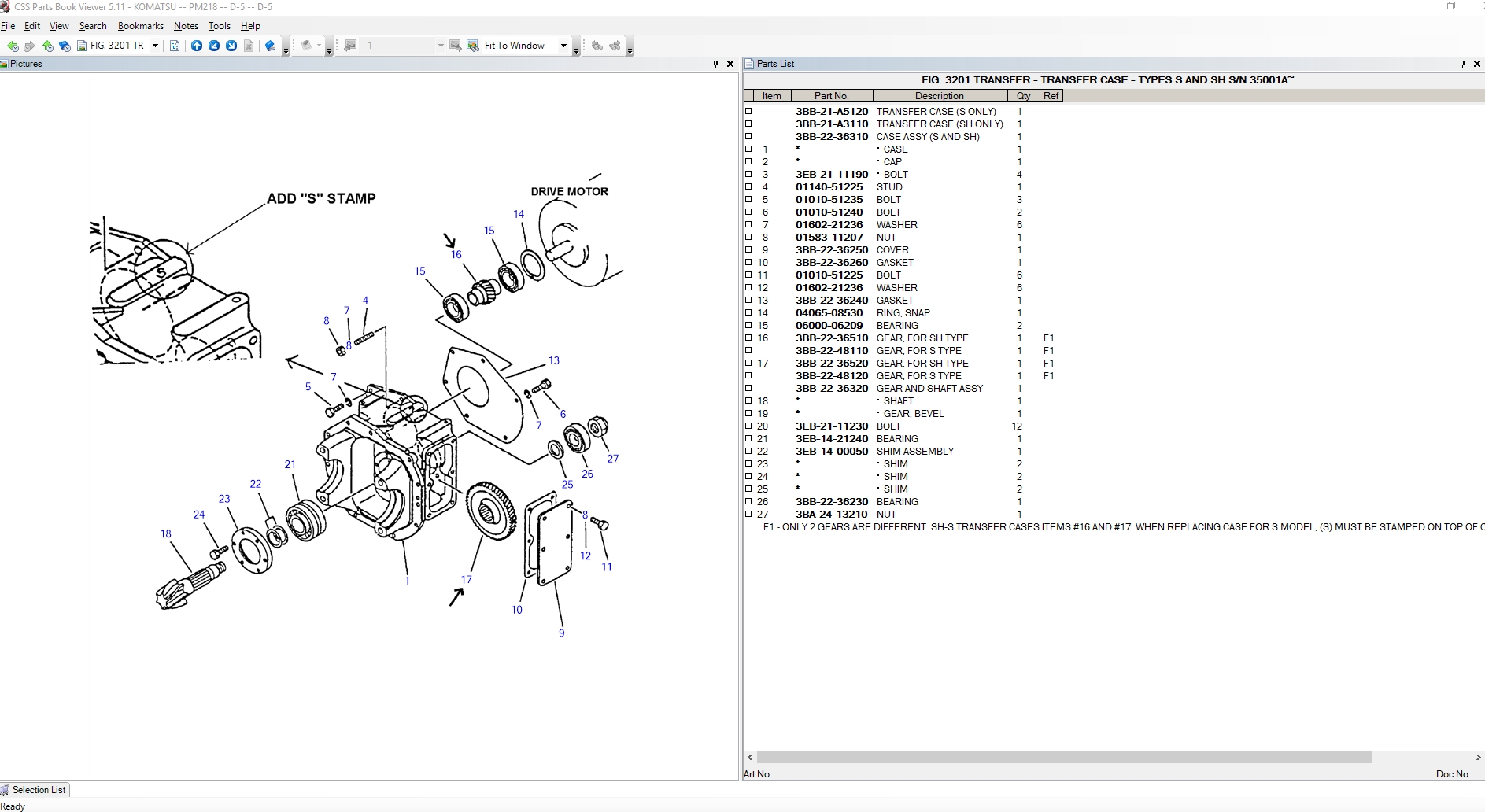This screenshot has width=1485, height=812.
Task: Select part number 3BB-22-36250
Action: (831, 249)
